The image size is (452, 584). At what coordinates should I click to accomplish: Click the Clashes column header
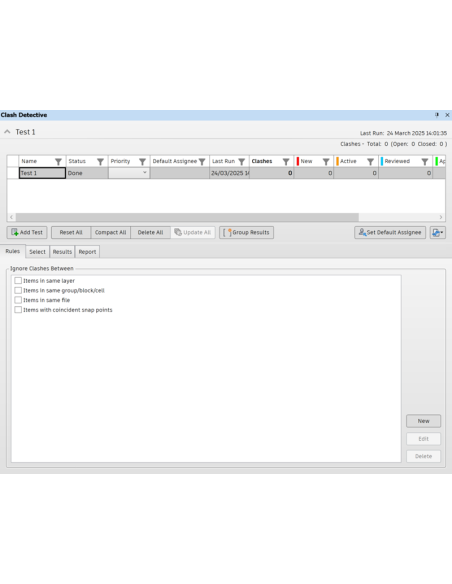coord(271,161)
